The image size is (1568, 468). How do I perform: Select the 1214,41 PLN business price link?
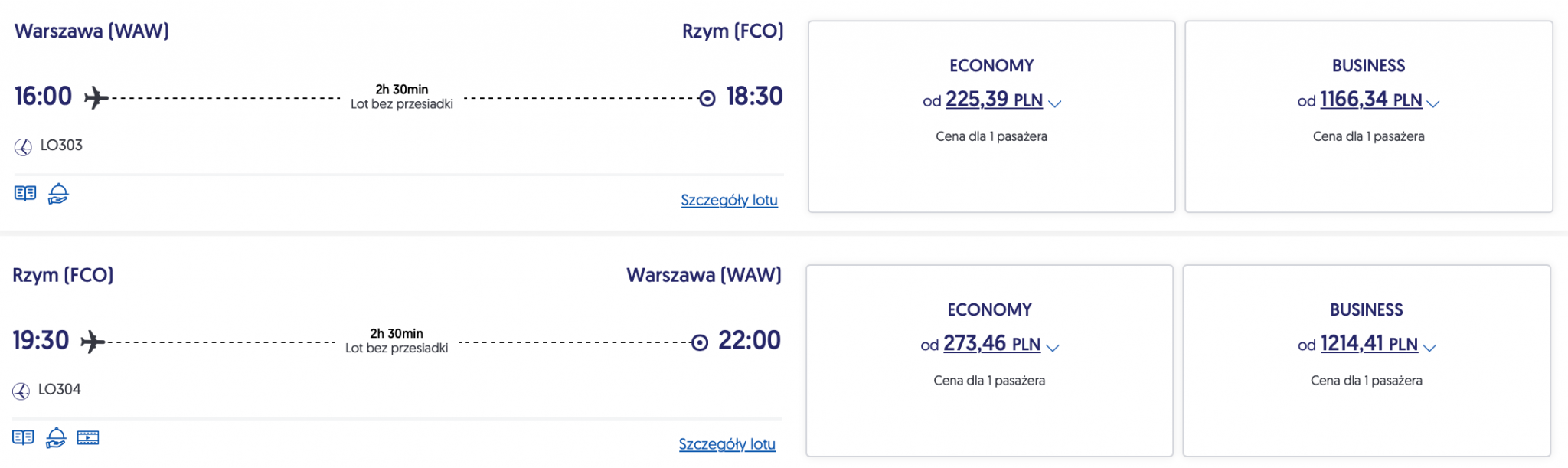coord(1369,344)
